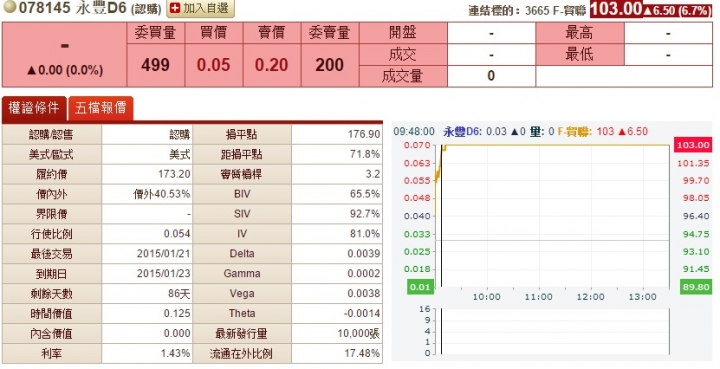Click the change value ▲0.00 (0.0%)

[x=64, y=70]
